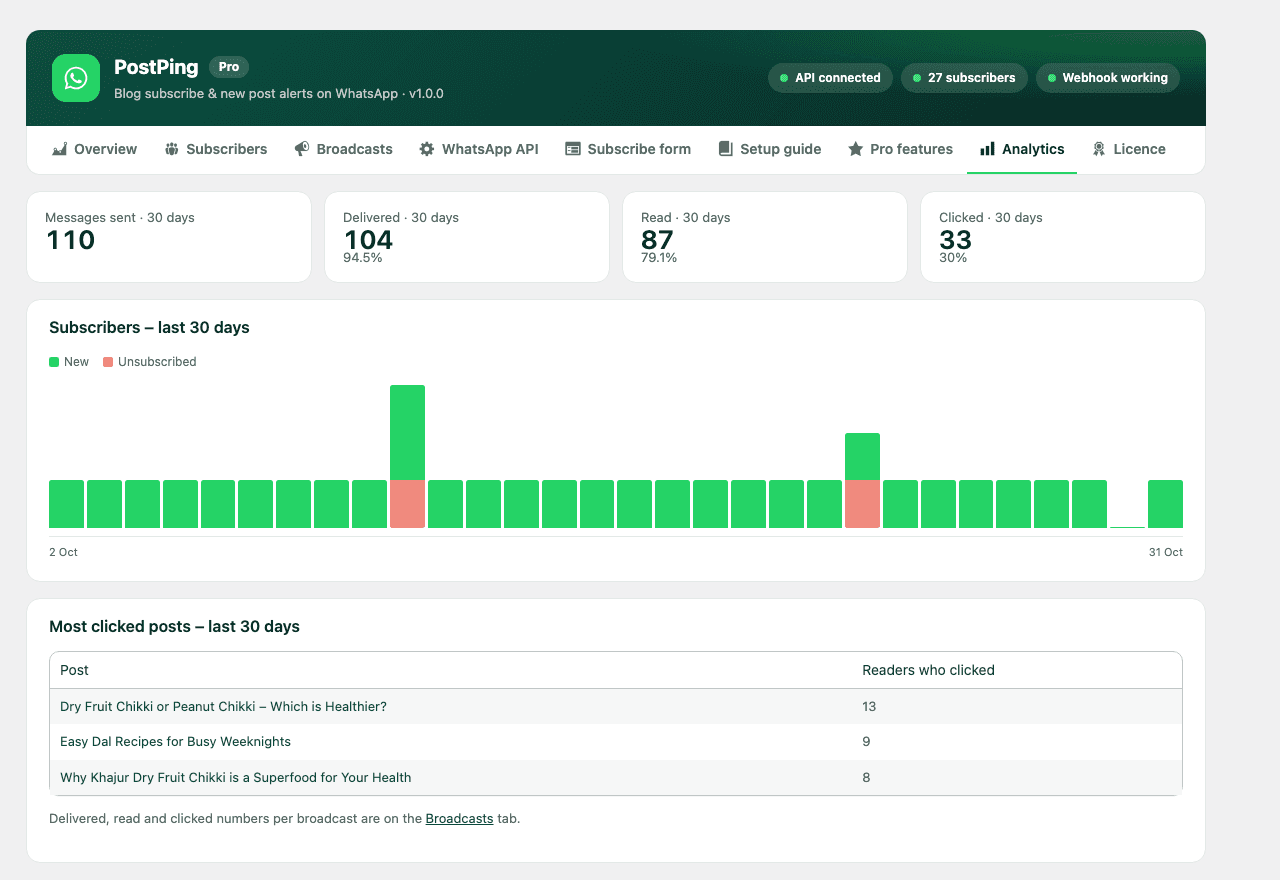Image resolution: width=1280 pixels, height=880 pixels.
Task: Click the Pro features star icon
Action: [855, 149]
